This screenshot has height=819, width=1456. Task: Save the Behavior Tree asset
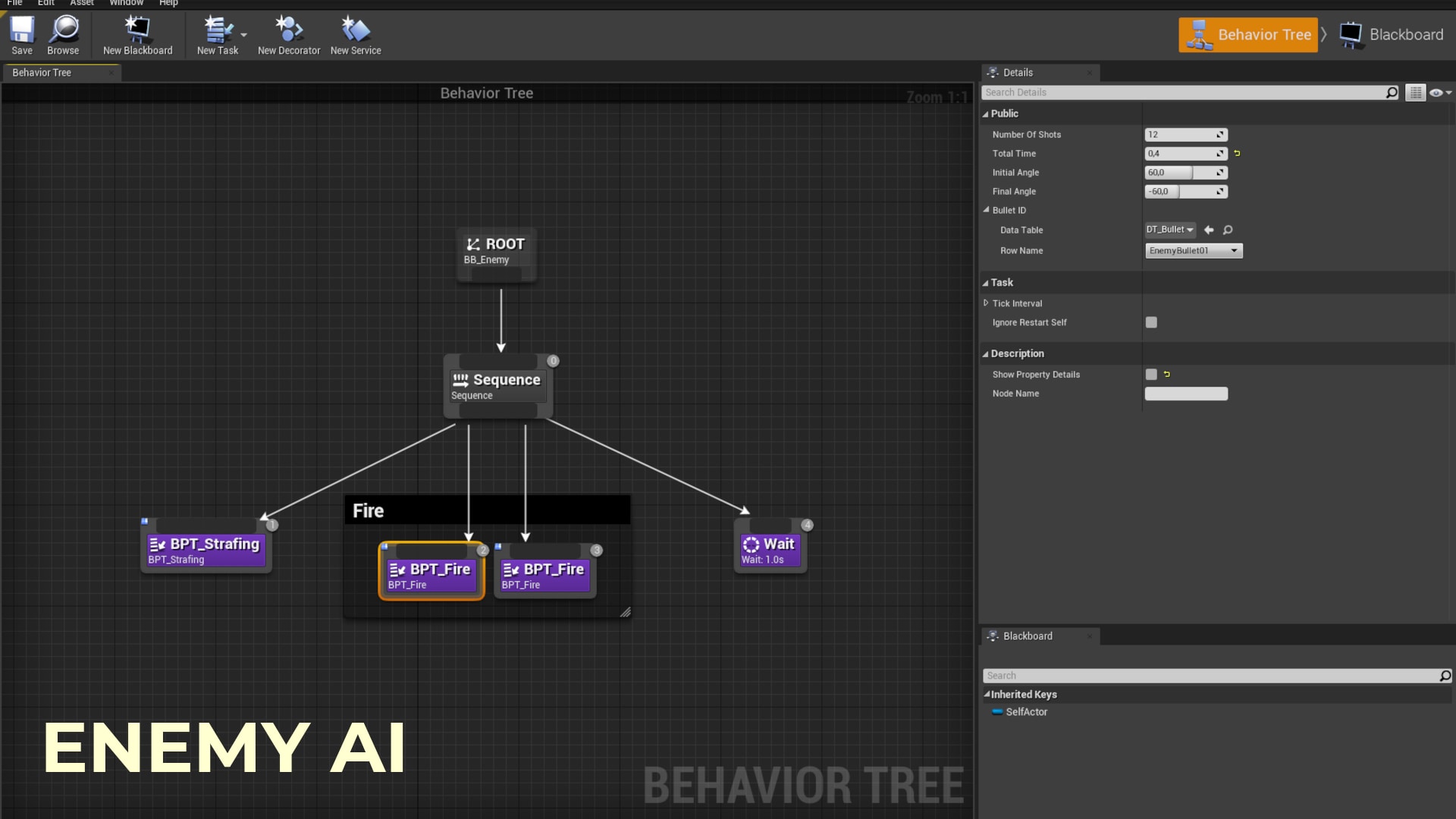click(22, 34)
